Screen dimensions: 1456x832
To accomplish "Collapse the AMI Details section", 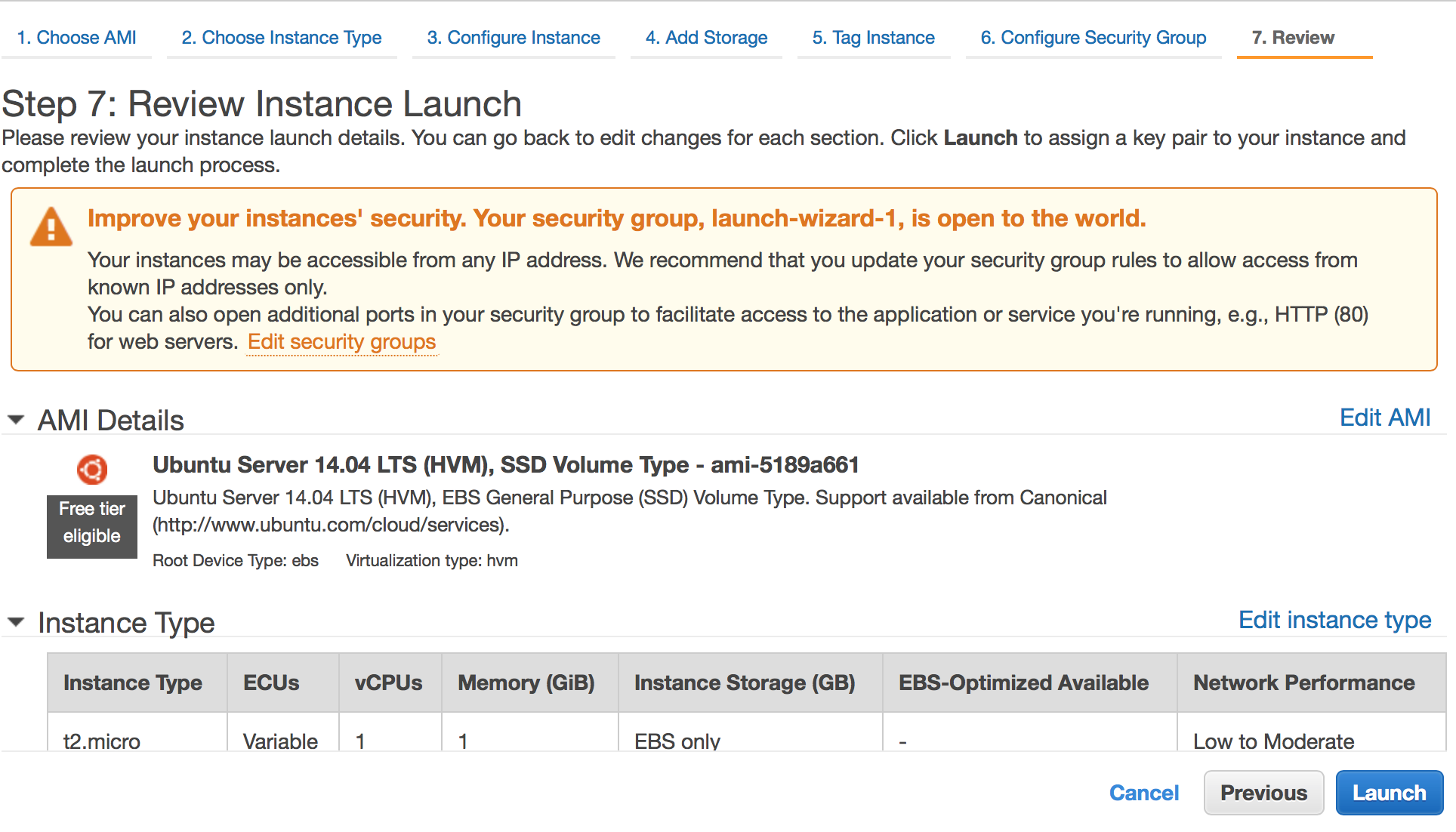I will 16,420.
